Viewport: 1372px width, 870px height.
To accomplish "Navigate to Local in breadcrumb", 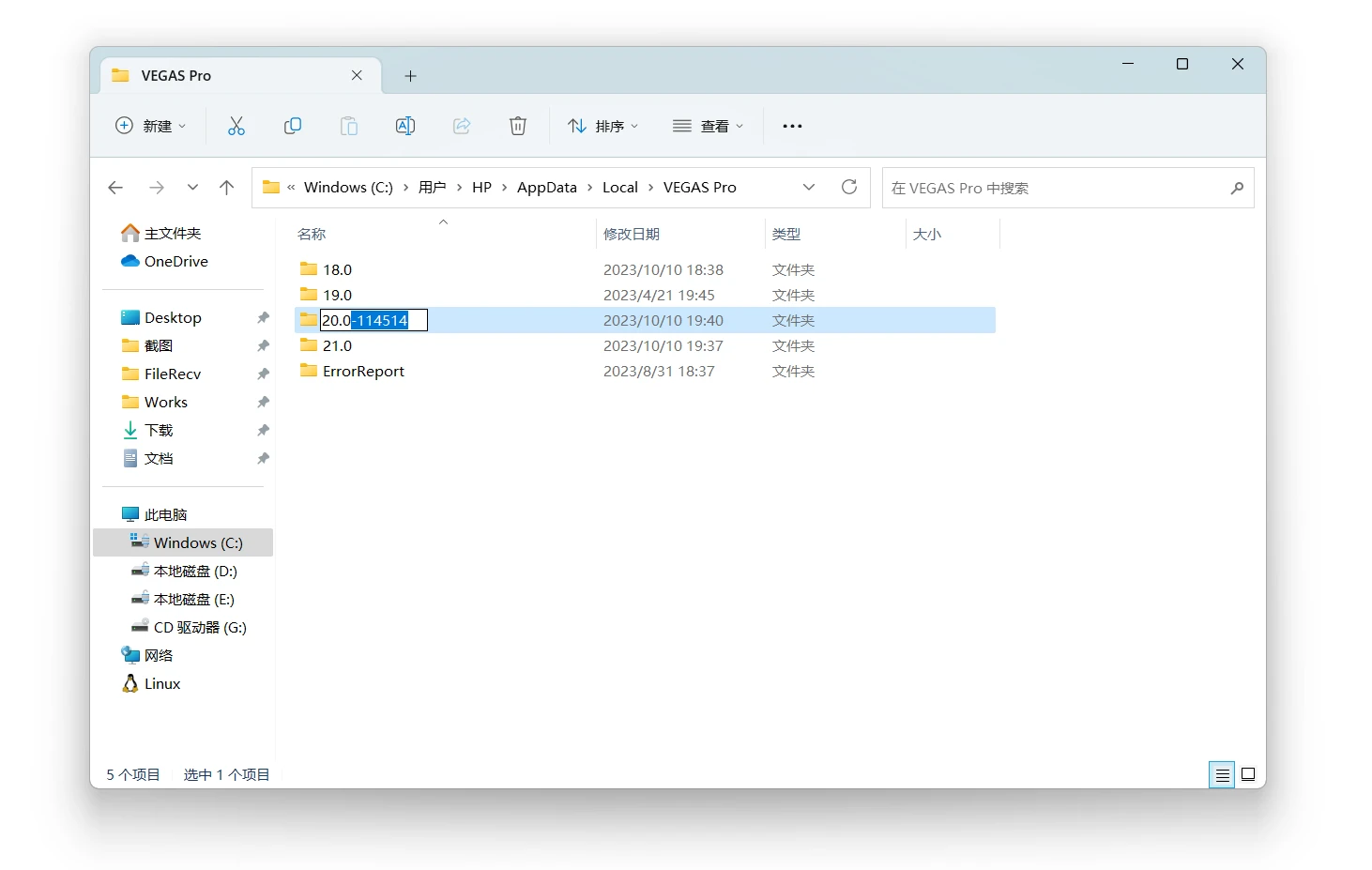I will (620, 188).
